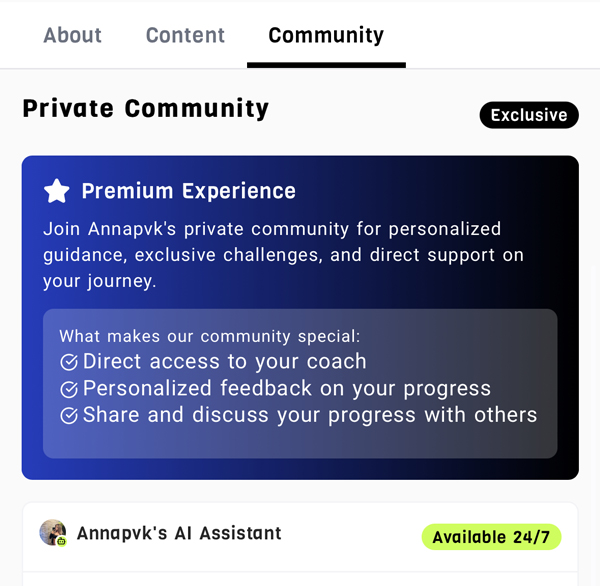The image size is (600, 586).
Task: Click the Premium Experience heading
Action: (x=188, y=191)
